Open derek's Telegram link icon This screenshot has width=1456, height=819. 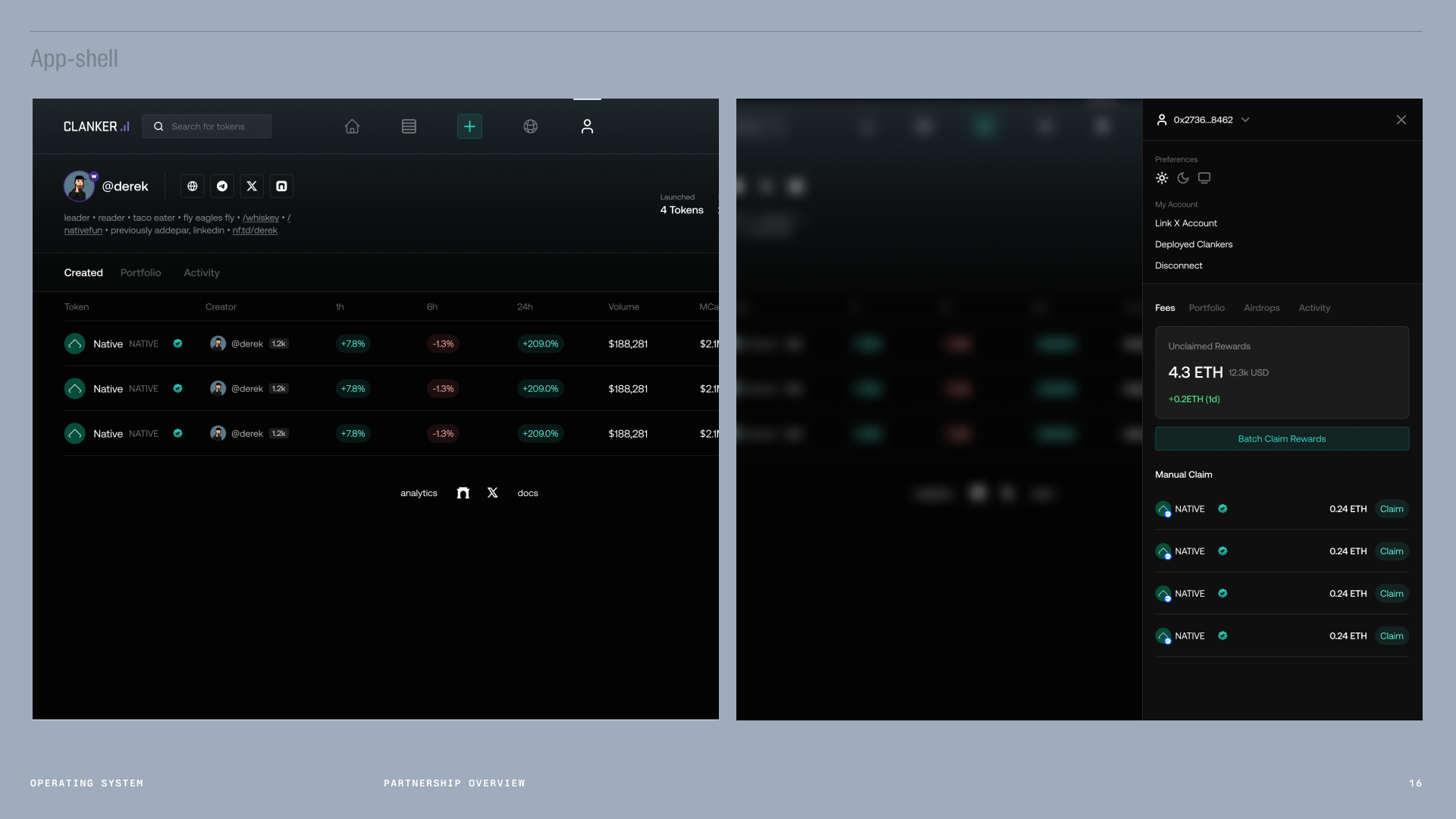pos(222,187)
